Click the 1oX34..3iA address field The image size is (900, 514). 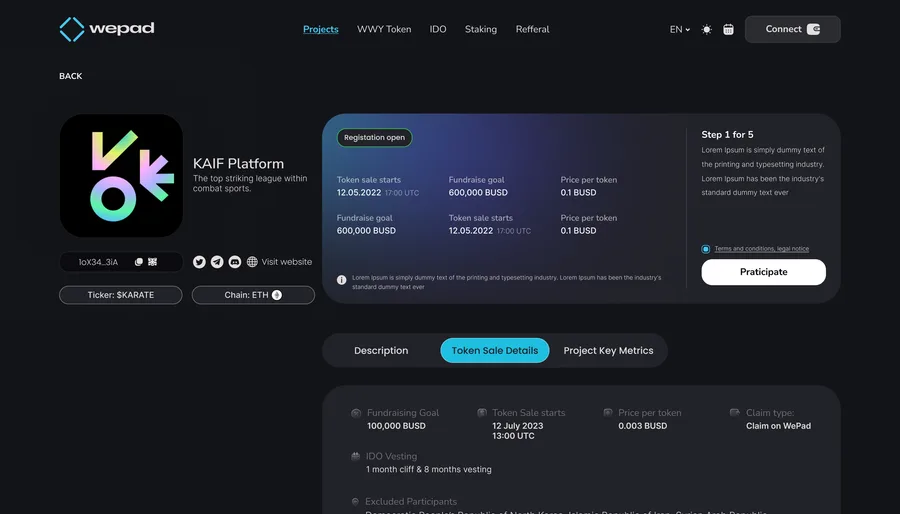pos(121,262)
